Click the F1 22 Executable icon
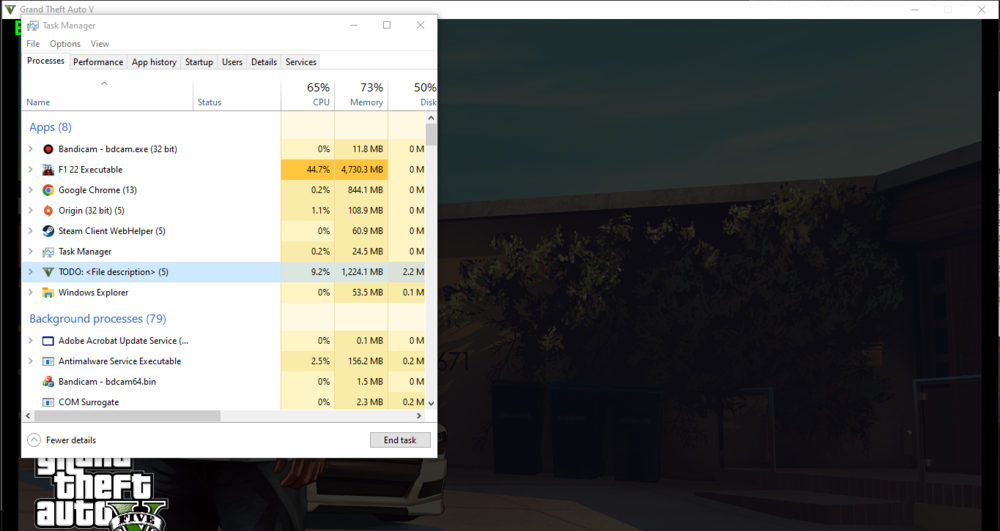Screen dimensions: 1000x531 tap(48, 170)
